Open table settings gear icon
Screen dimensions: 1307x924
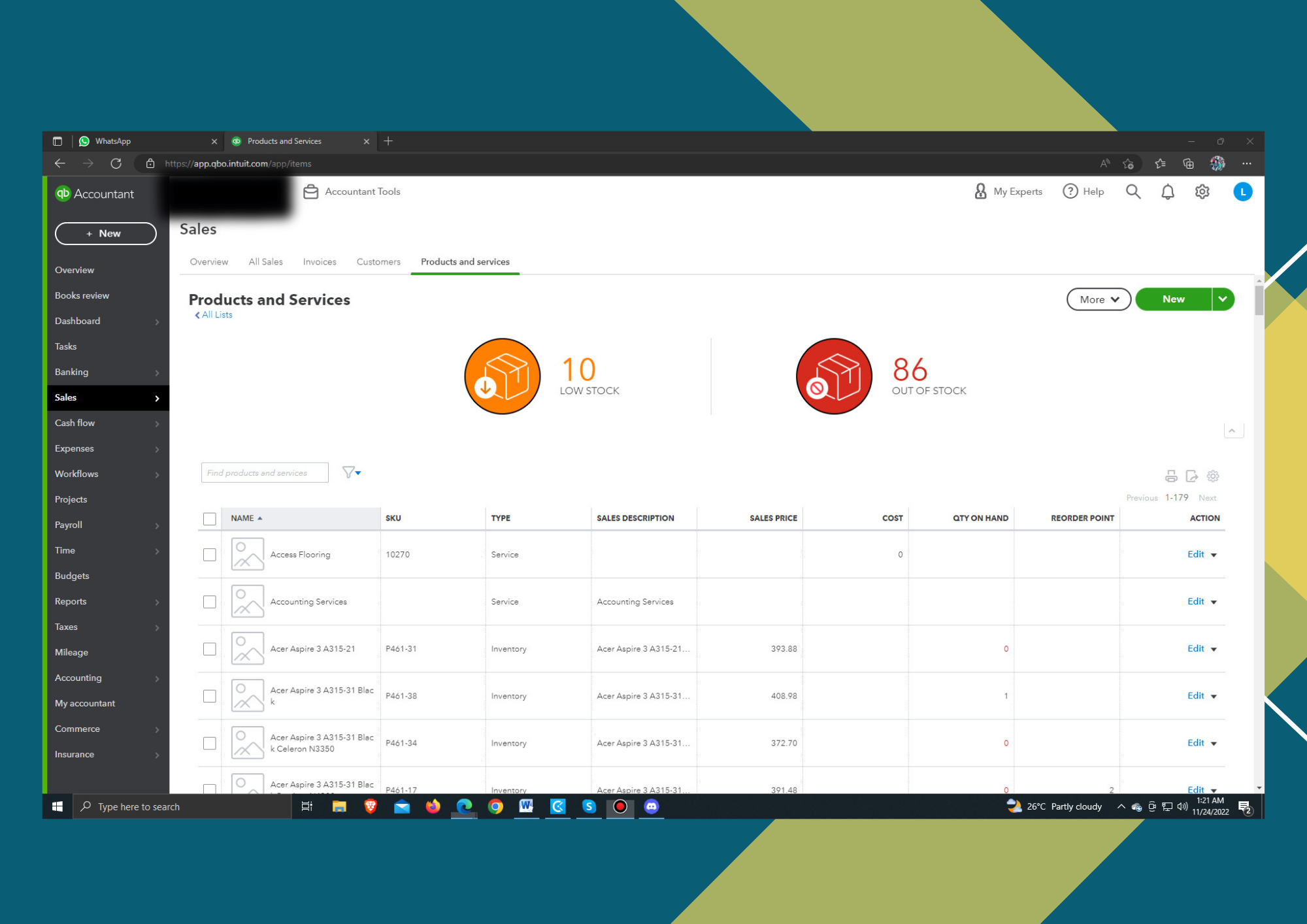(1213, 476)
